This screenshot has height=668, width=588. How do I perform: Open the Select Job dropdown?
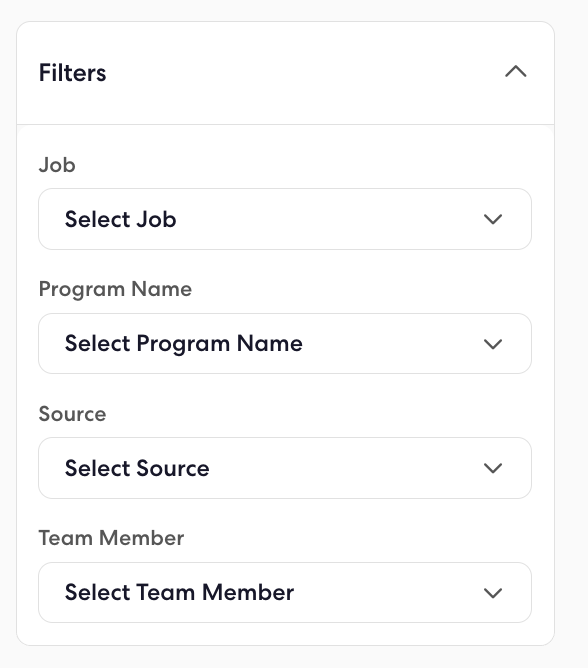285,219
